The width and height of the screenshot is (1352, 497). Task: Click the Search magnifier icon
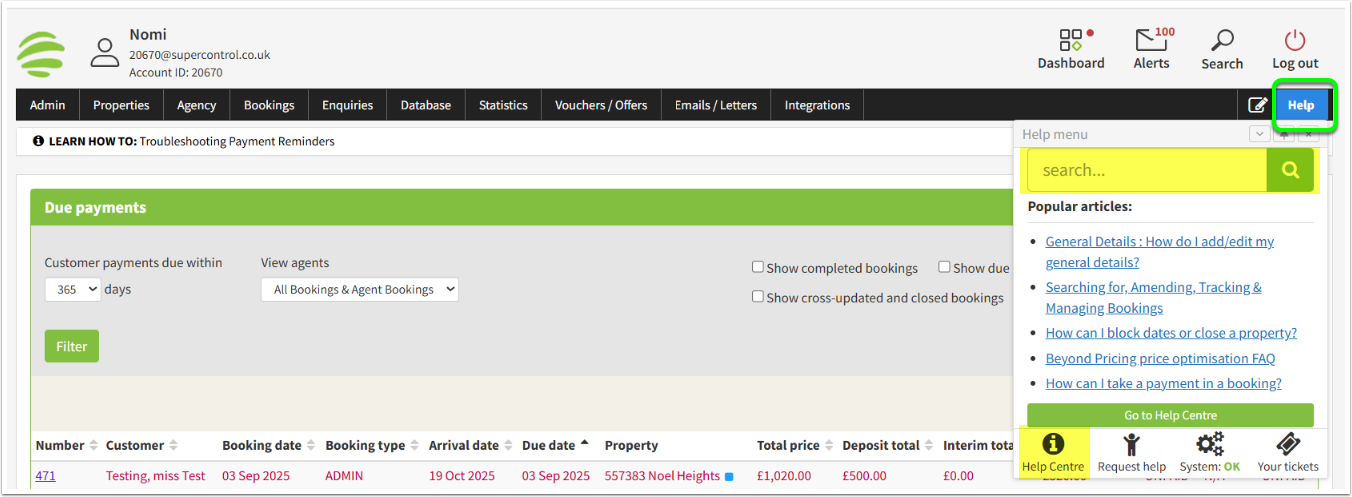(x=1221, y=41)
